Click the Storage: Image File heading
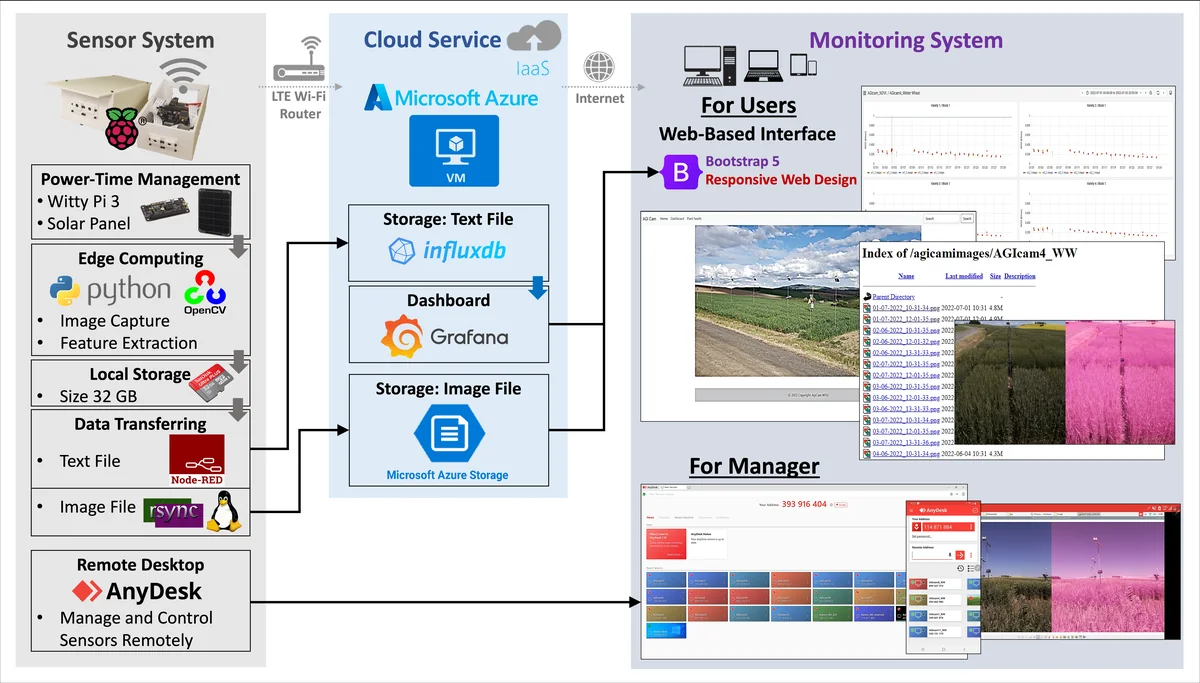The image size is (1200, 683). point(448,388)
